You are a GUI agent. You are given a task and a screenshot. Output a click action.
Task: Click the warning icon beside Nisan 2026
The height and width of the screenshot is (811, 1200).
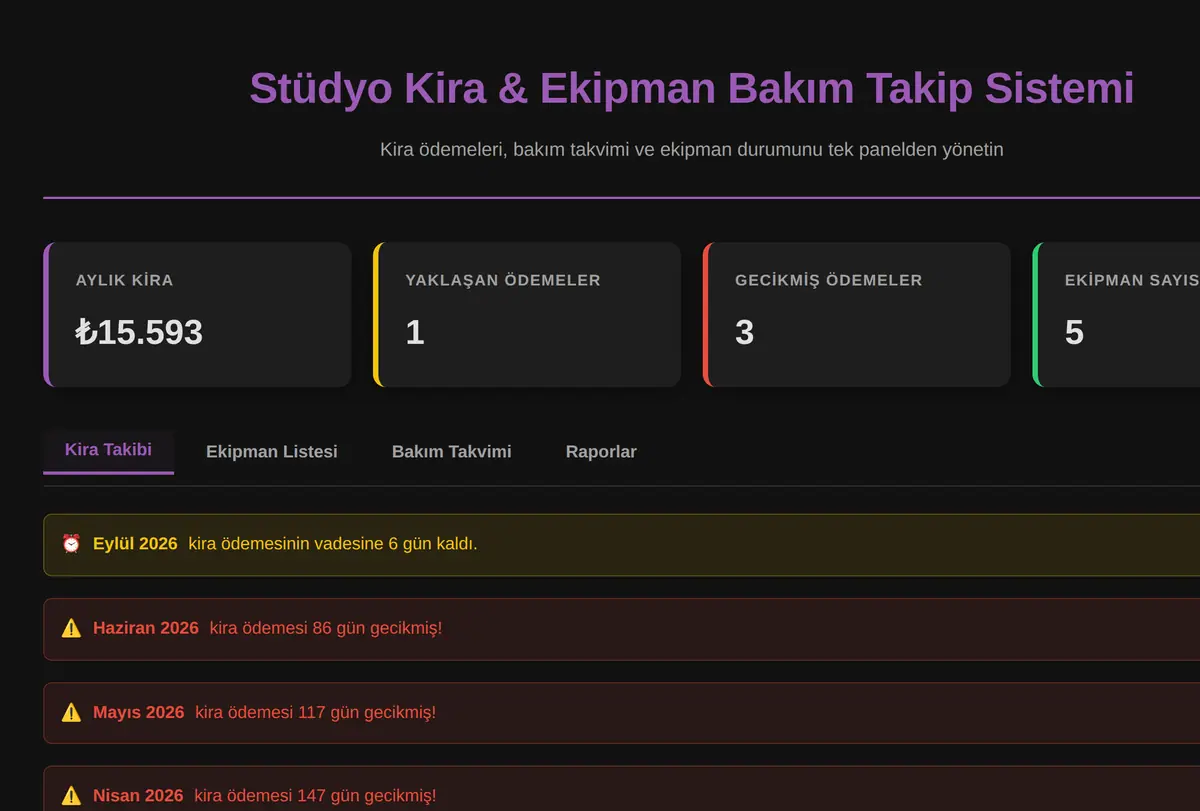click(71, 796)
